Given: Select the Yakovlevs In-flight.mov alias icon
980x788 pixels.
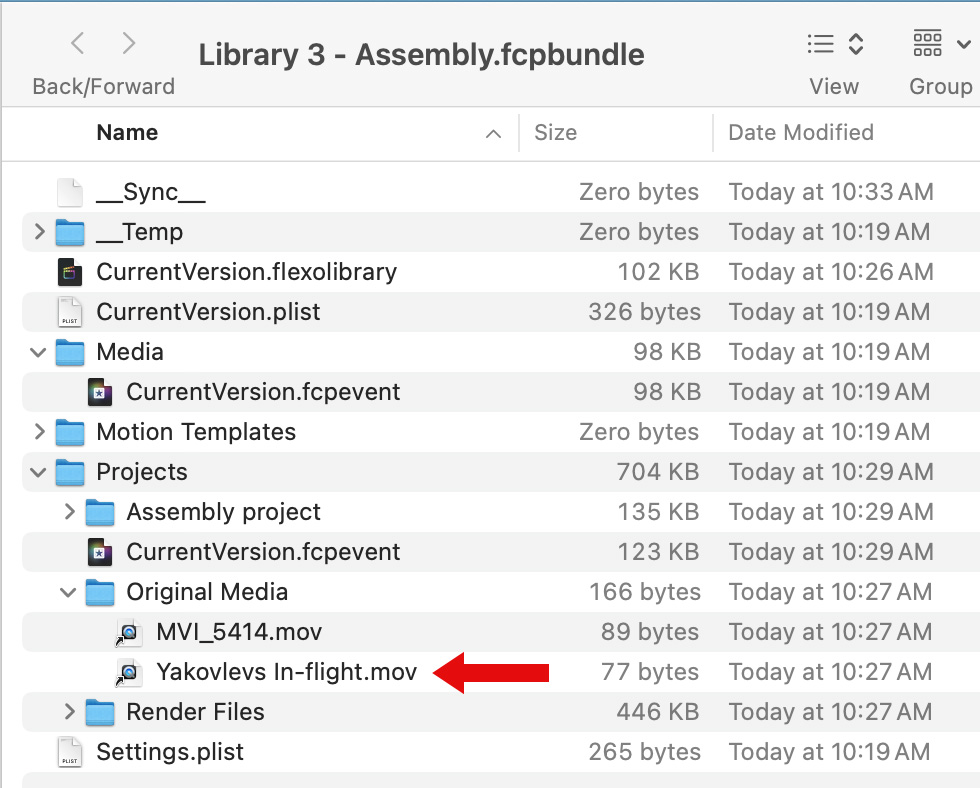Looking at the screenshot, I should coord(129,672).
